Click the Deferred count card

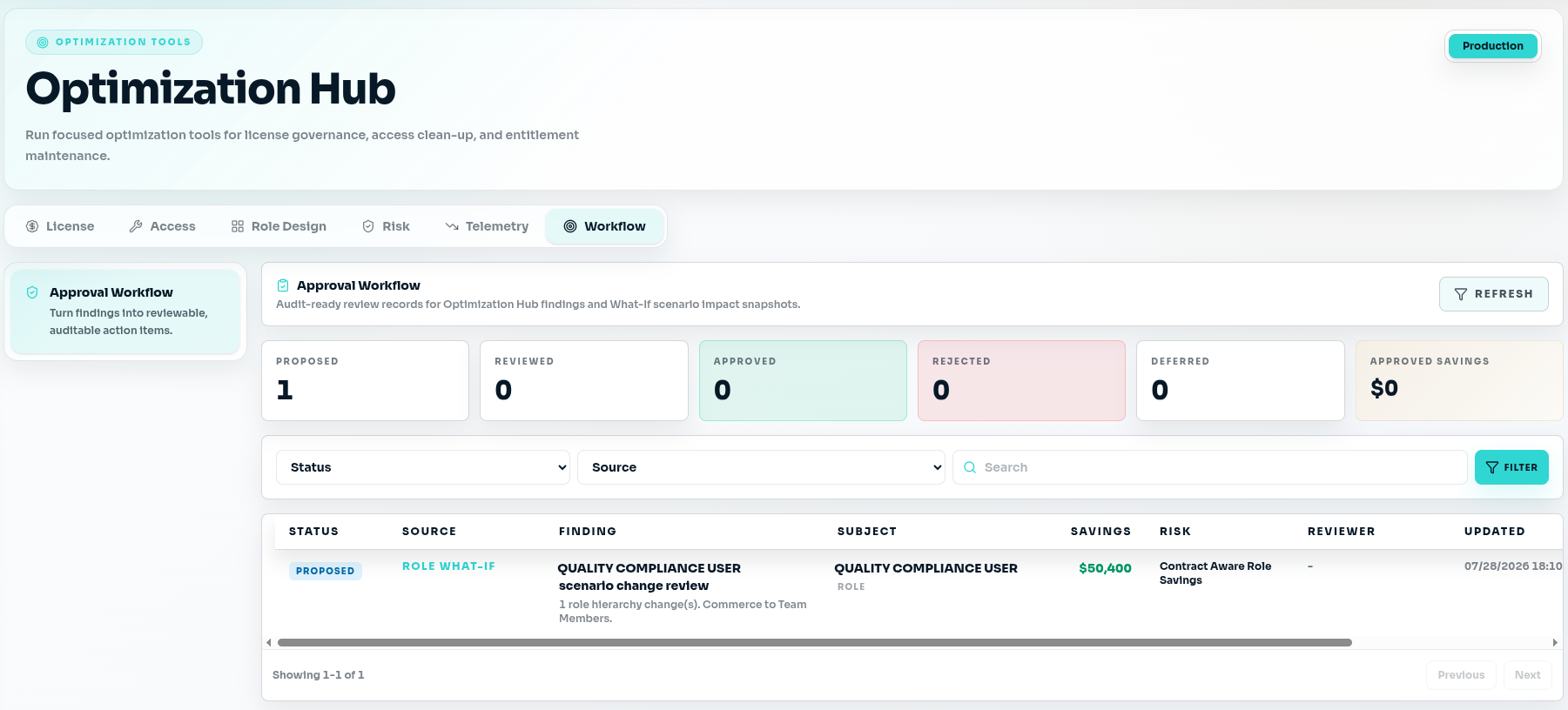coord(1241,380)
